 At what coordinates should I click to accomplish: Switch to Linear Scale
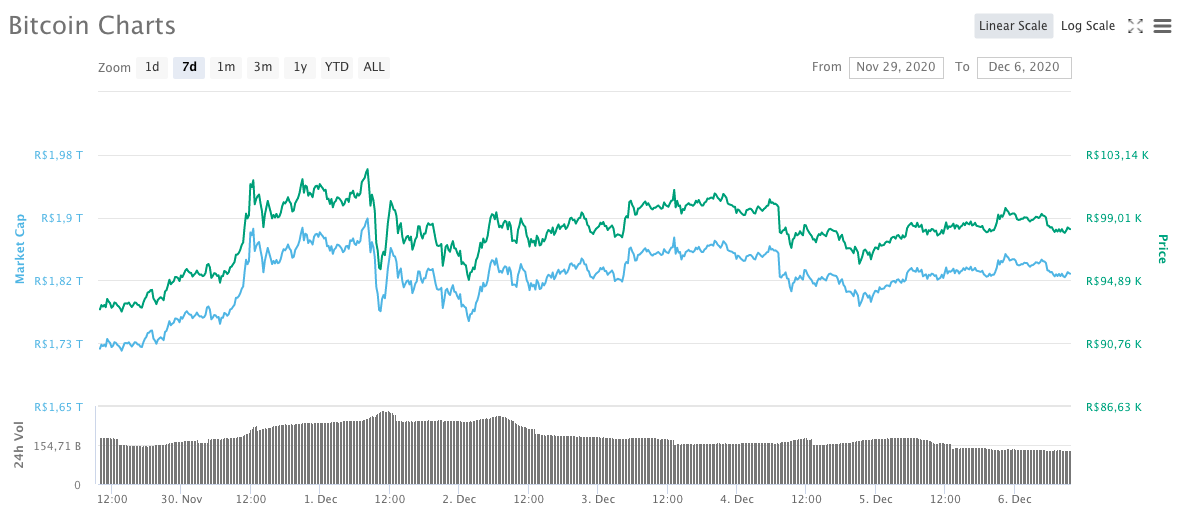tap(1013, 26)
